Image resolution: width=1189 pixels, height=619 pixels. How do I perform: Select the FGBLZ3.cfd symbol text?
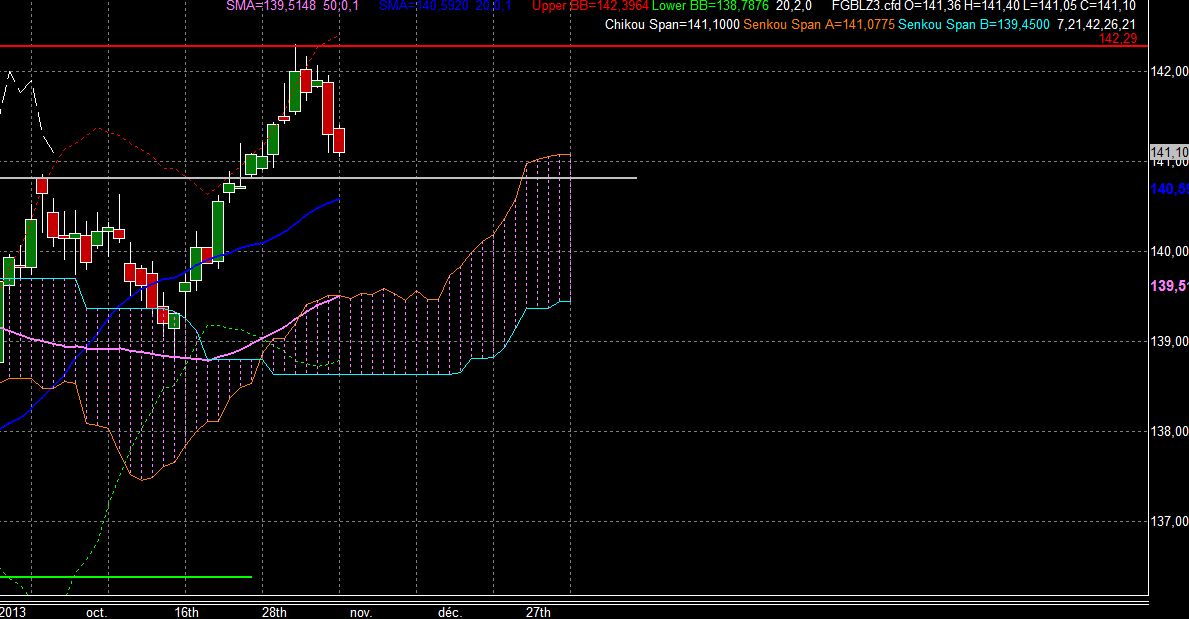tap(866, 5)
